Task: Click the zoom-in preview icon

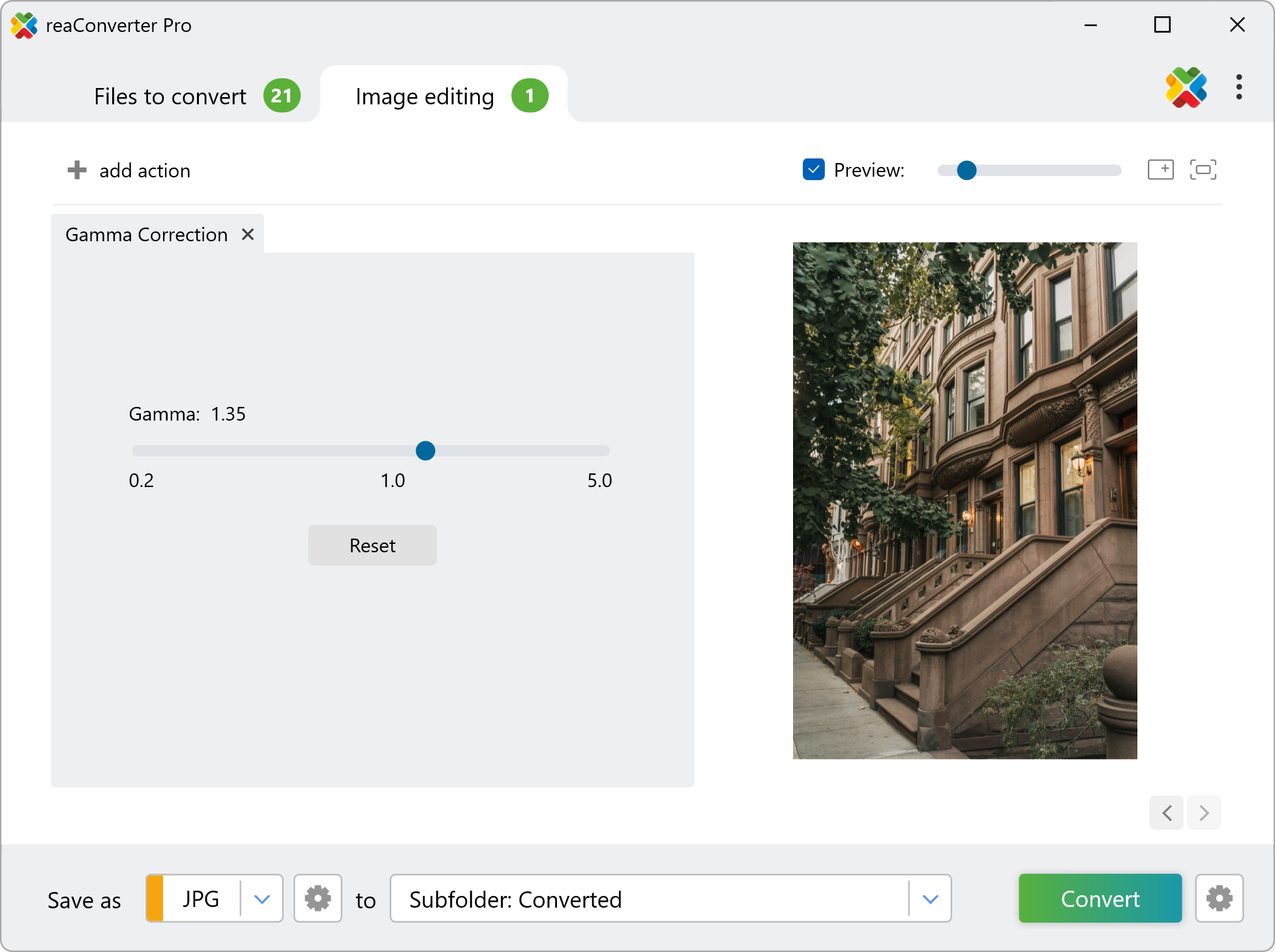Action: click(x=1160, y=170)
